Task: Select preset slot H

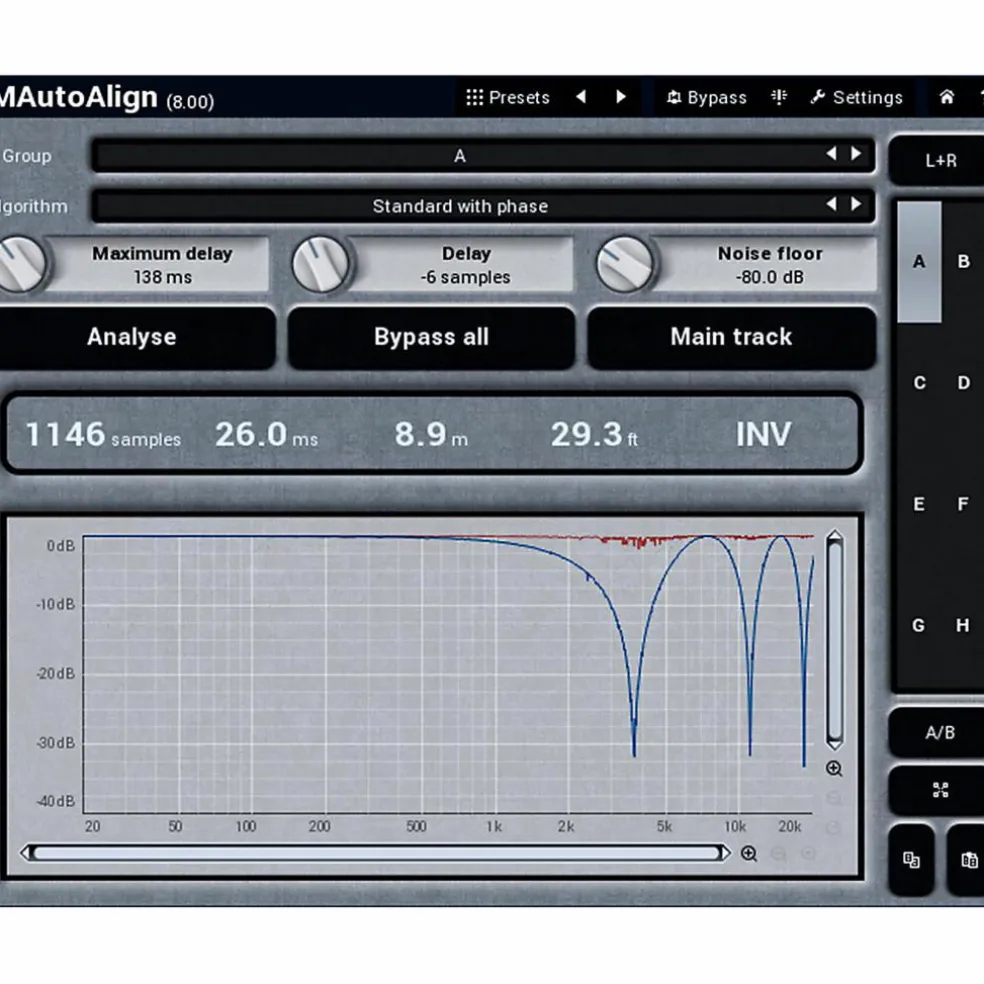Action: pos(963,625)
